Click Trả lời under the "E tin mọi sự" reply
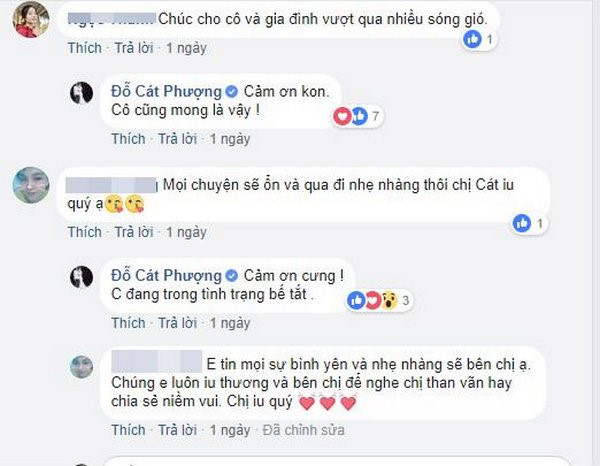 click(x=174, y=430)
